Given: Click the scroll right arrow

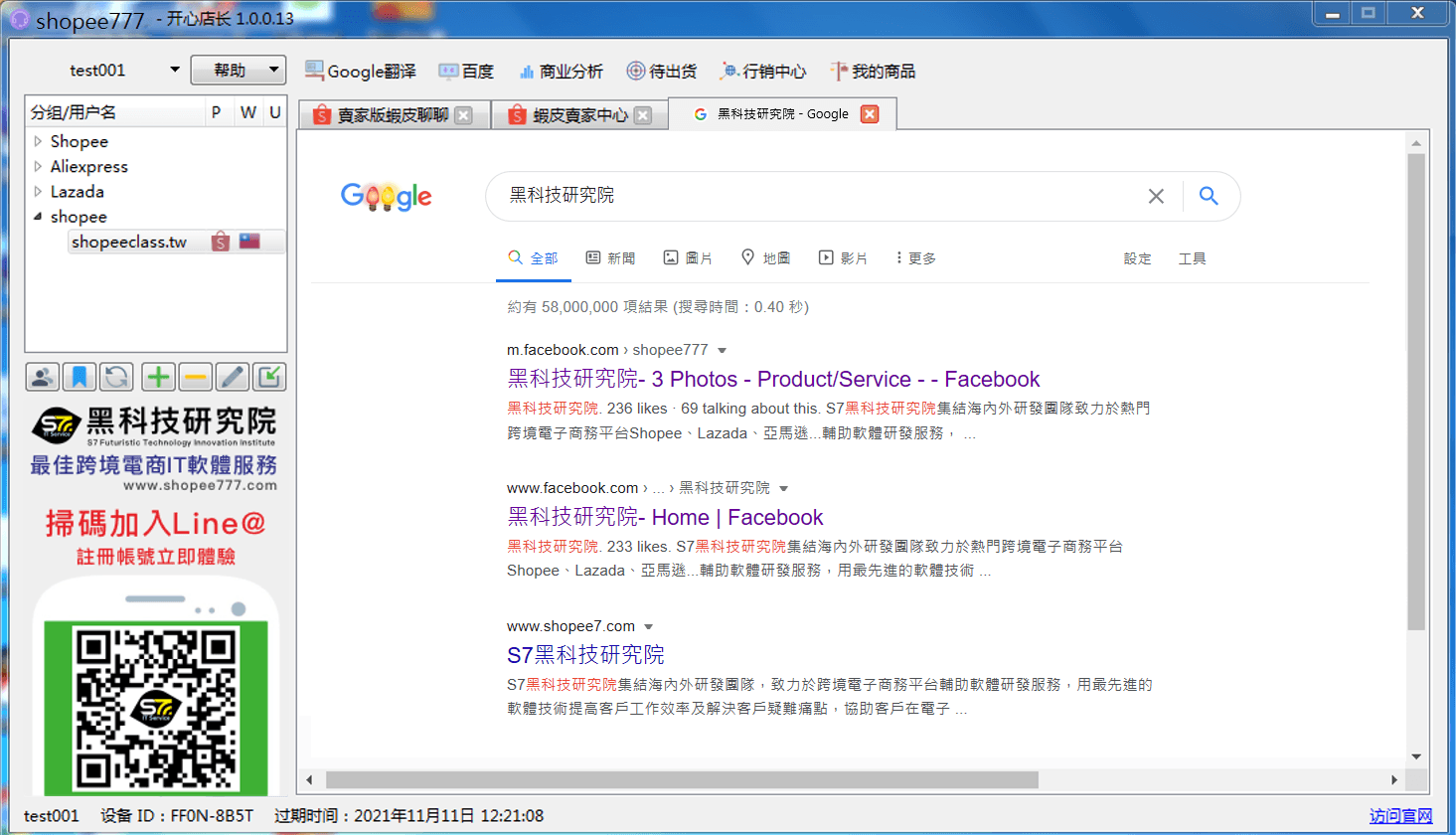Looking at the screenshot, I should coord(1394,780).
